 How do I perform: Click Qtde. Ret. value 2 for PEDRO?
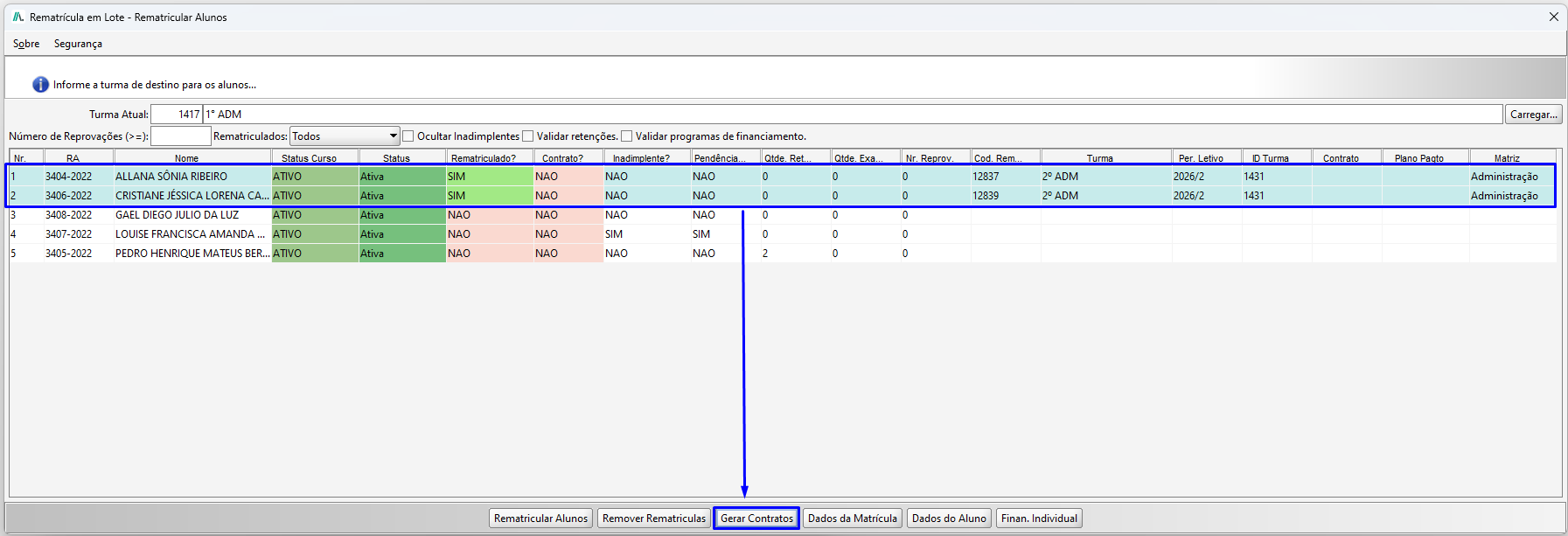point(796,254)
